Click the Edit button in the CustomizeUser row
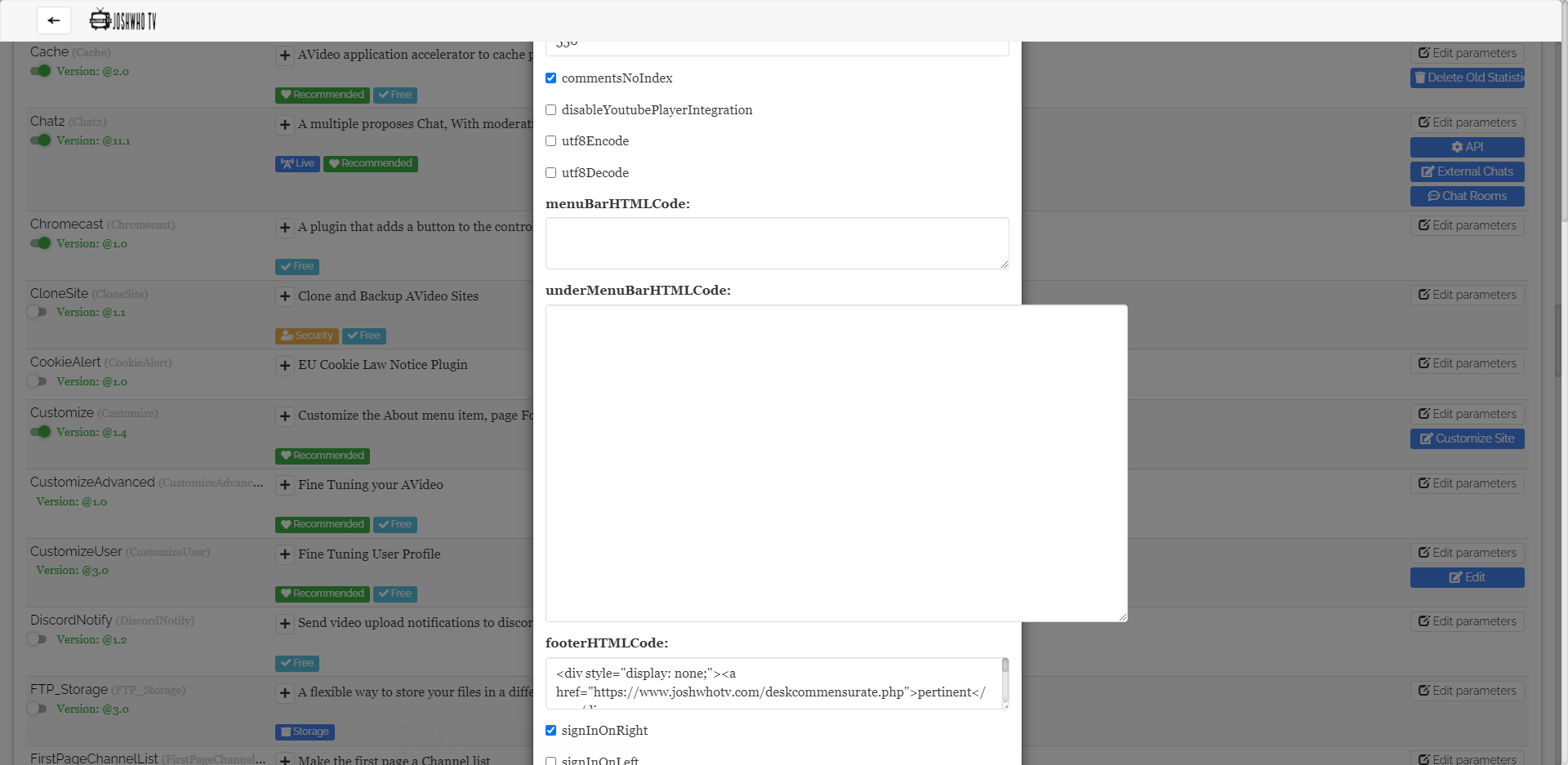Image resolution: width=1568 pixels, height=765 pixels. pyautogui.click(x=1467, y=577)
